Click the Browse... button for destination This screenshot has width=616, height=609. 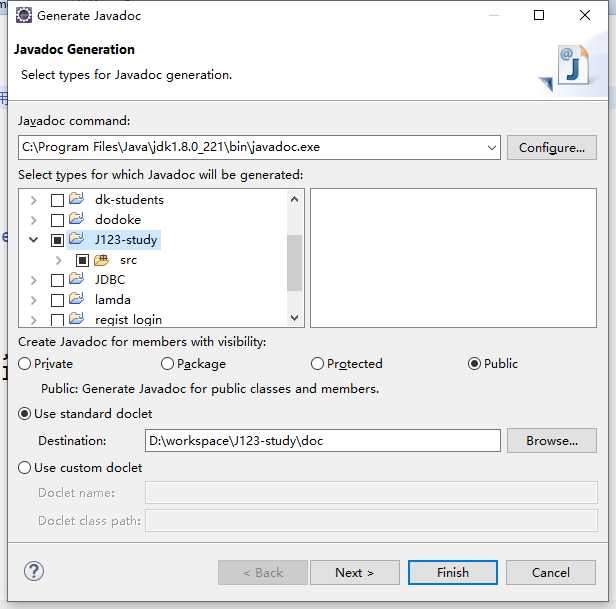click(x=552, y=441)
